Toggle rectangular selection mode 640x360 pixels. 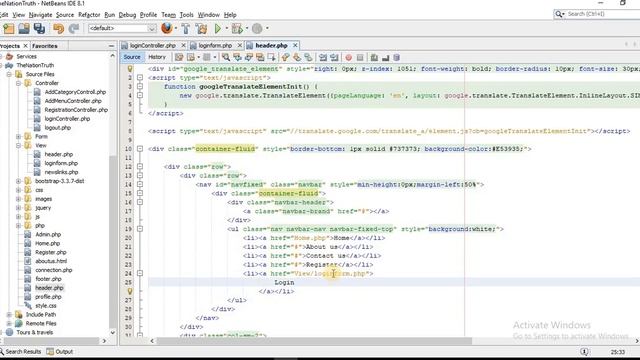271,57
